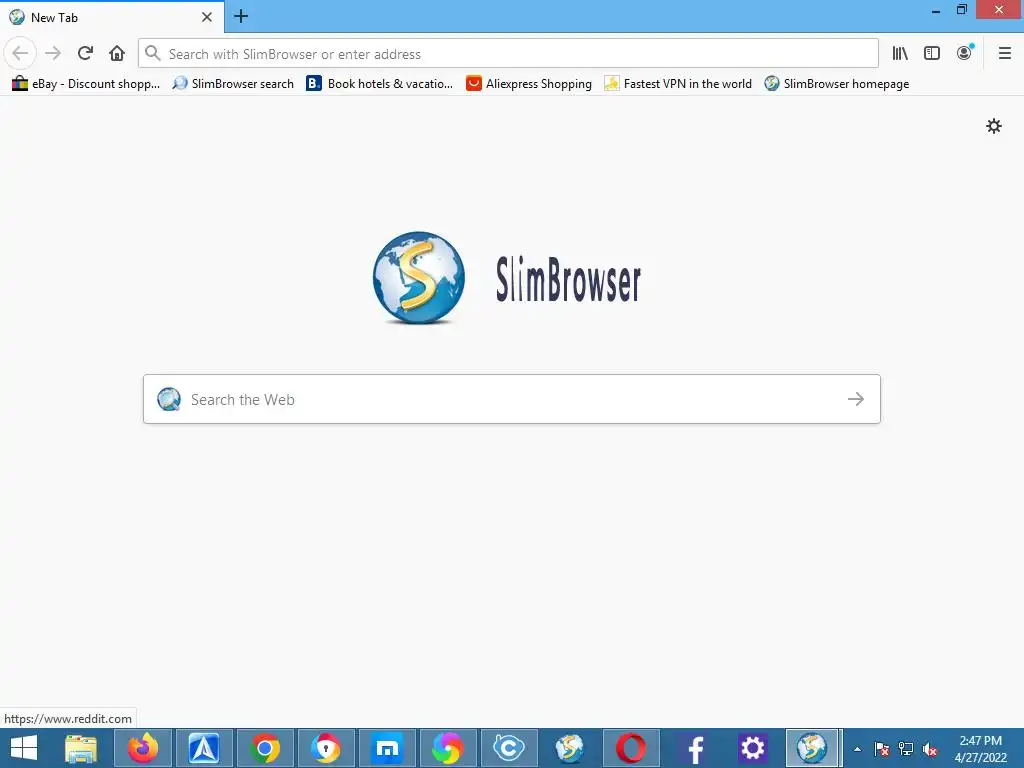Launch Google Chrome from taskbar
Viewport: 1024px width, 768px height.
coord(265,748)
